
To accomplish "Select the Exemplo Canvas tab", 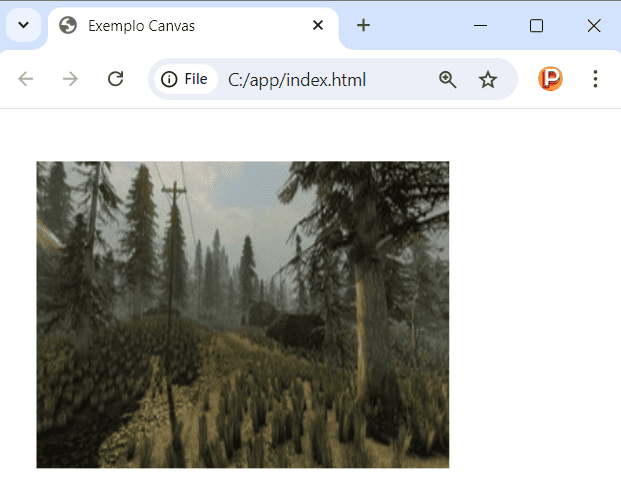I will 193,26.
